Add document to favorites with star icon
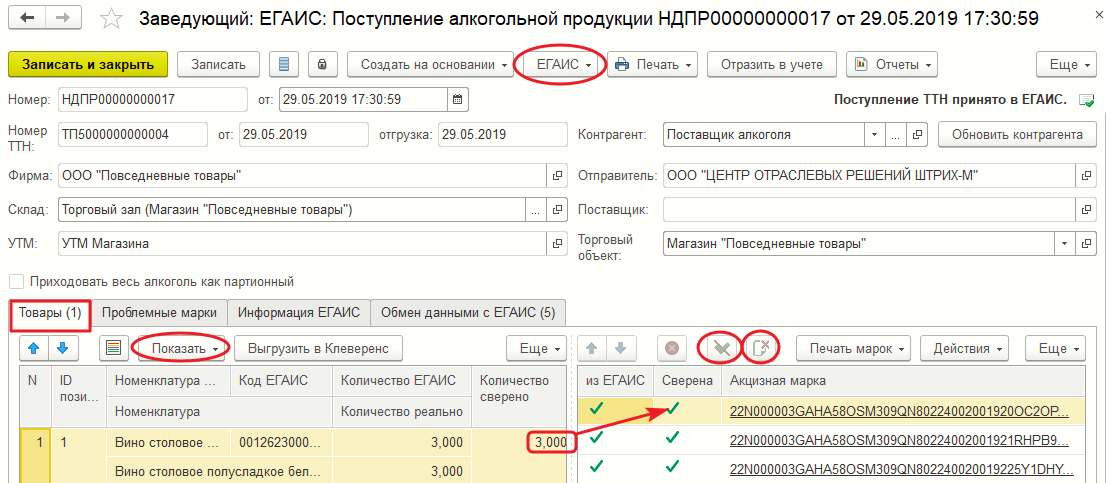The image size is (1106, 483). pyautogui.click(x=111, y=18)
